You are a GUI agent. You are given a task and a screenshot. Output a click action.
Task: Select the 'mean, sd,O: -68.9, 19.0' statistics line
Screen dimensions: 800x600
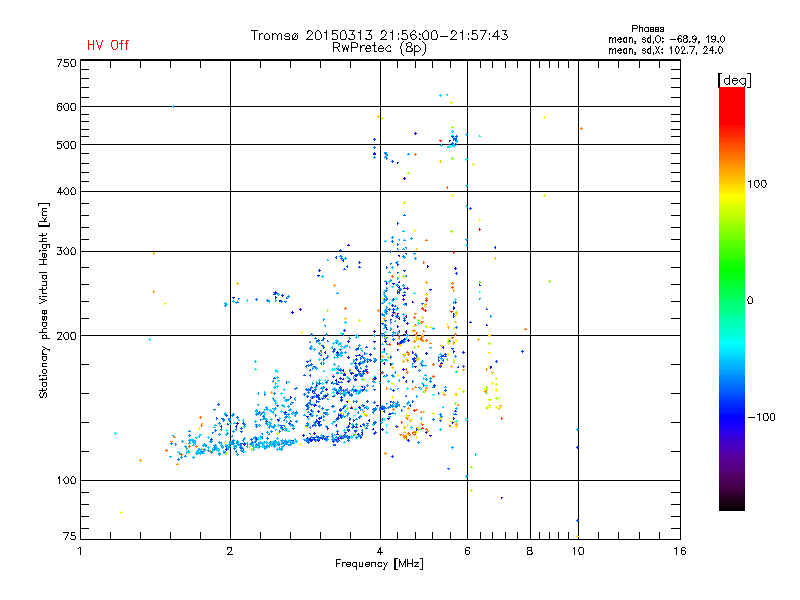(x=666, y=39)
